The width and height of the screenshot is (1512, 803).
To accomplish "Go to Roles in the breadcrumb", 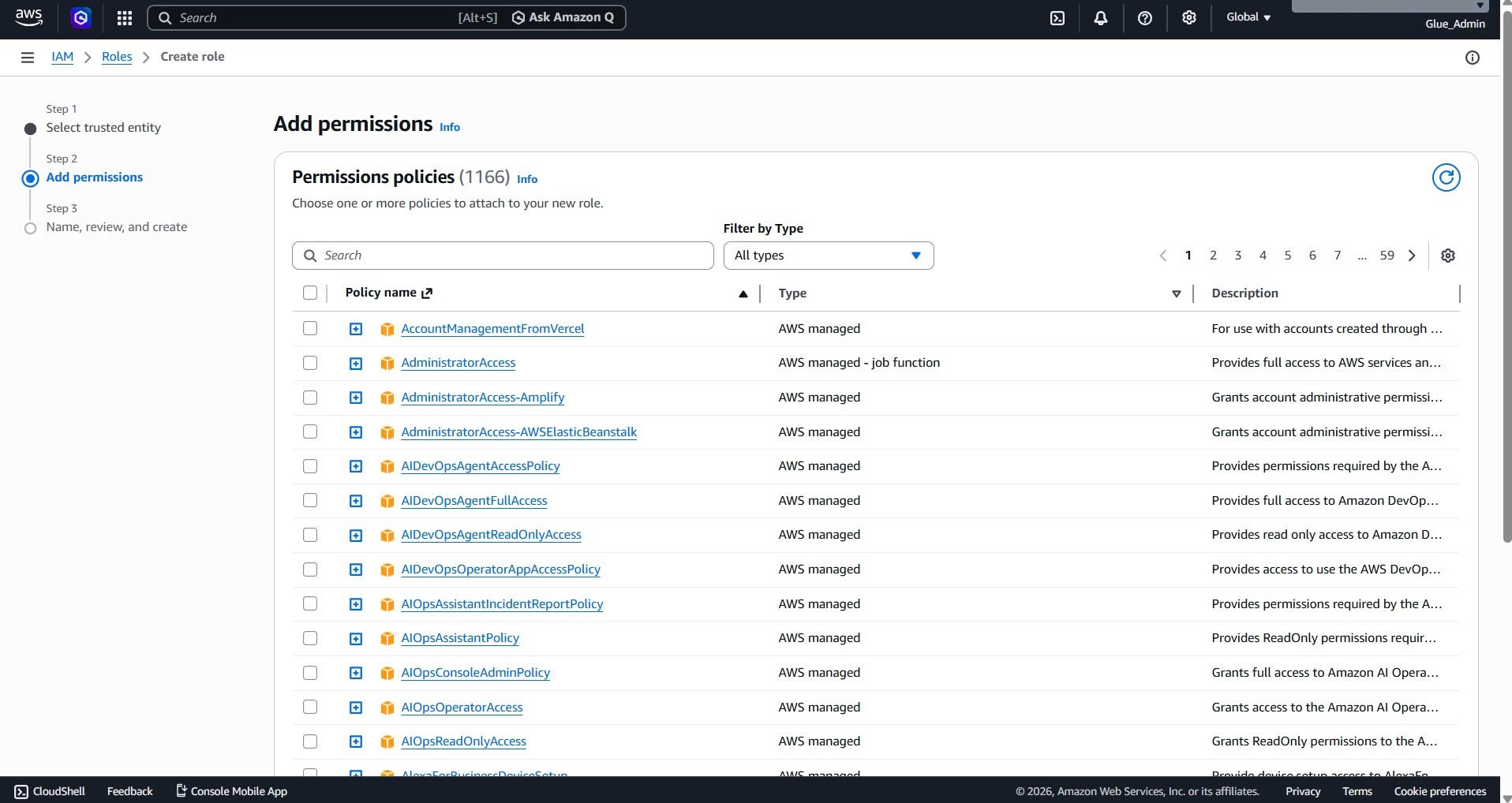I will [117, 57].
